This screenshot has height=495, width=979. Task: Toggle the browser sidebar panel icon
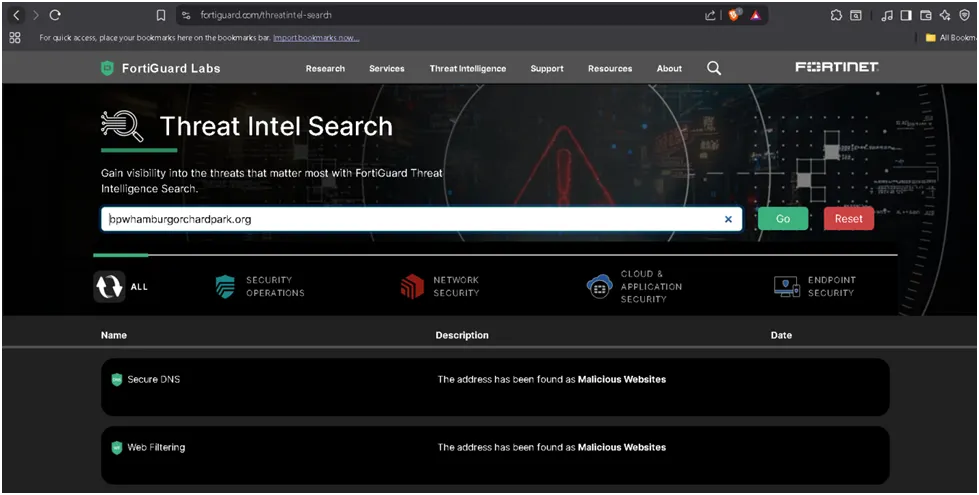[x=906, y=16]
